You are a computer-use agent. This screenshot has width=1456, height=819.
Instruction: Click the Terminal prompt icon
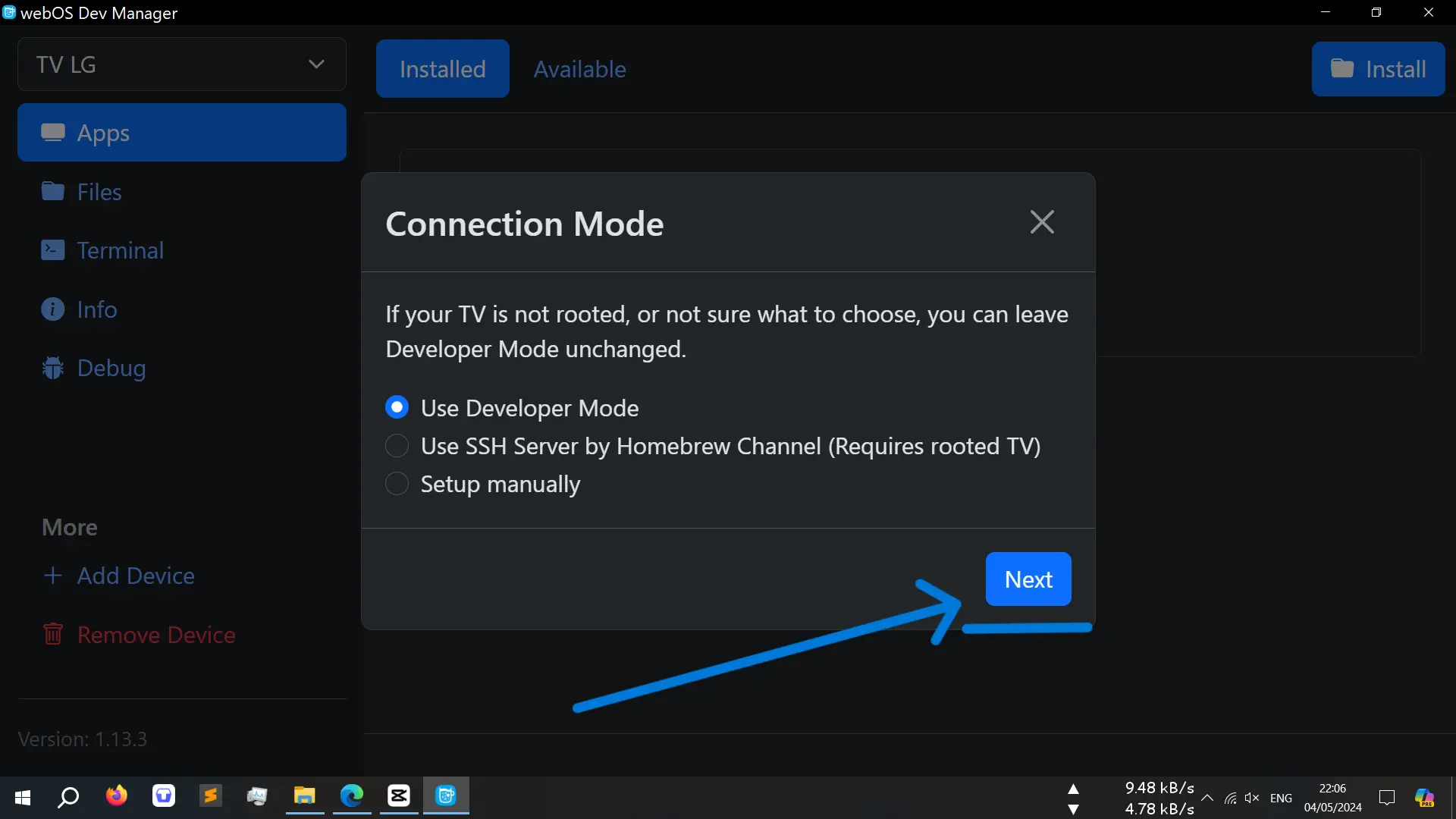pos(52,250)
